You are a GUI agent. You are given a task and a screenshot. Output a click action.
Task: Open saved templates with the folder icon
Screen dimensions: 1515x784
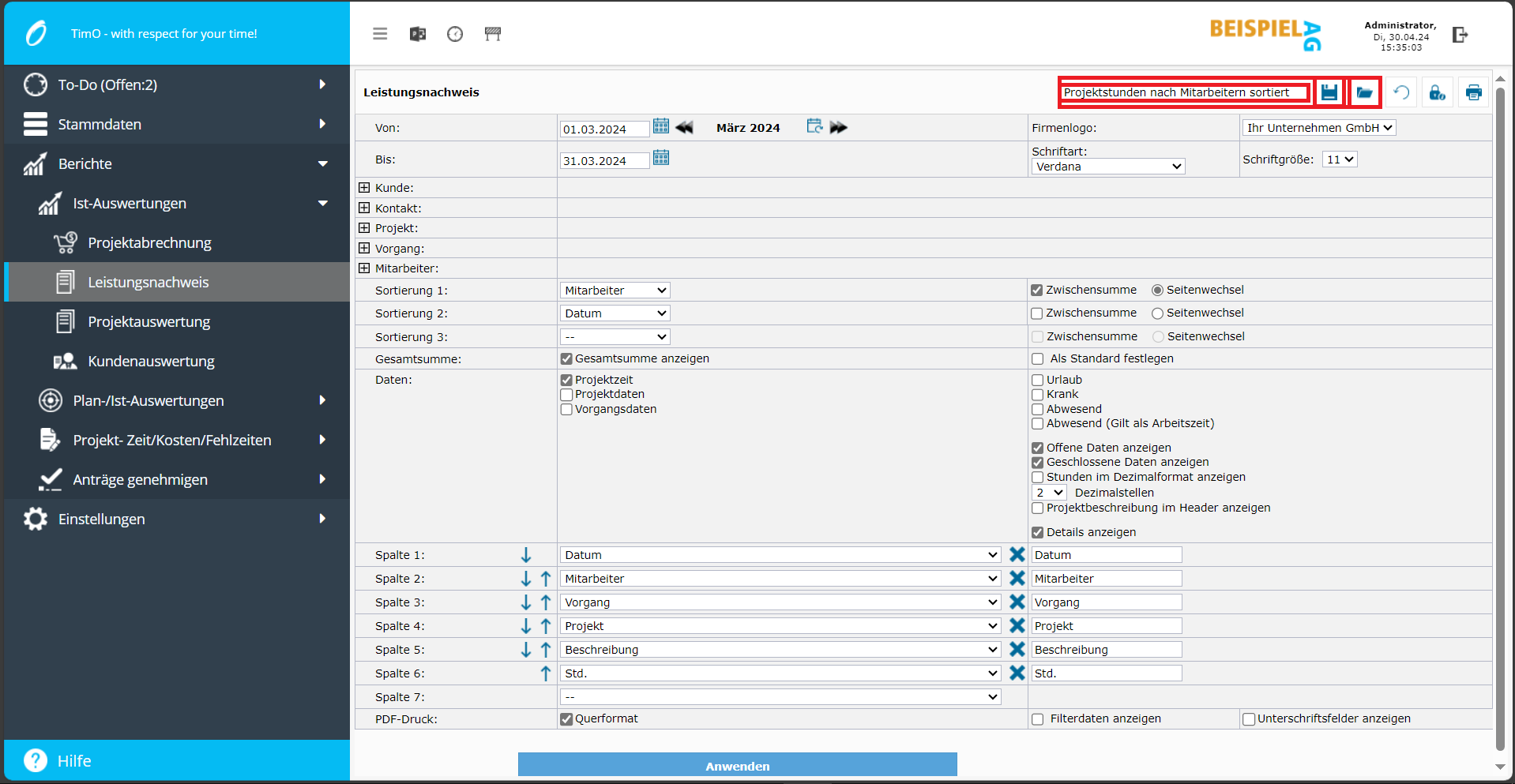click(x=1364, y=92)
